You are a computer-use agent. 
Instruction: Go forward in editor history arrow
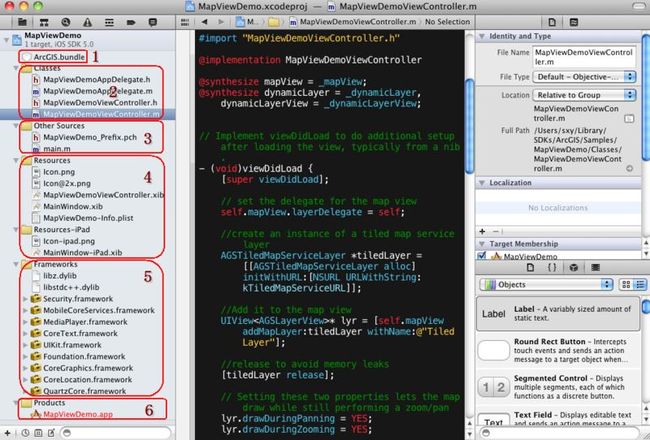click(x=221, y=22)
